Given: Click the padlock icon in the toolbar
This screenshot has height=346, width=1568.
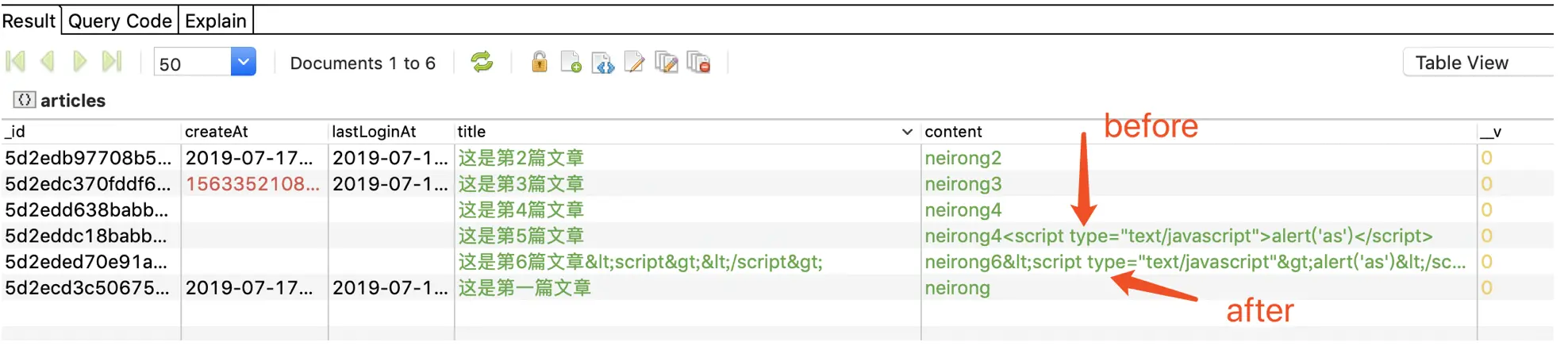Looking at the screenshot, I should click(539, 62).
